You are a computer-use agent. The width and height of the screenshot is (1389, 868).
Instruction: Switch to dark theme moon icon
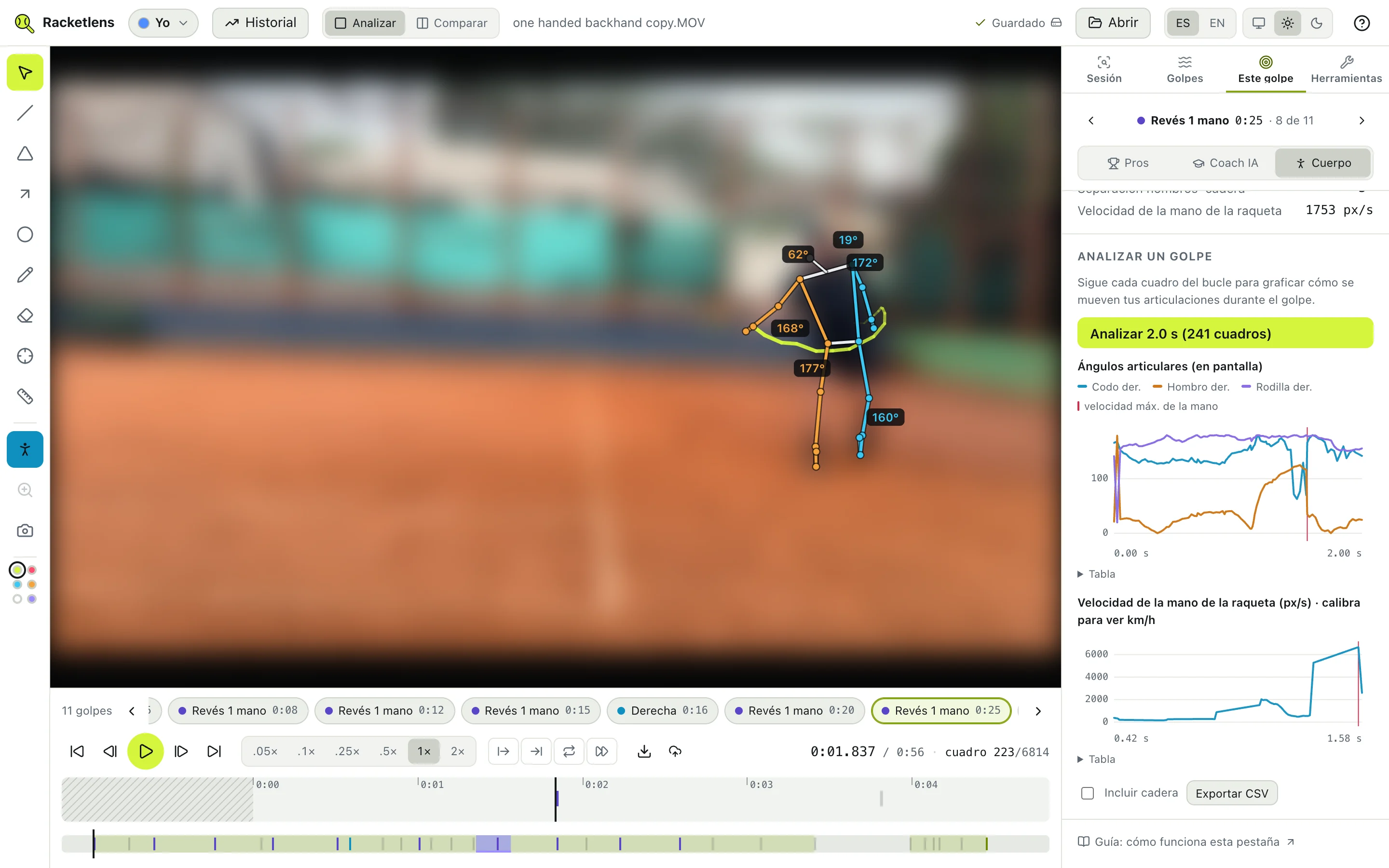(x=1317, y=23)
